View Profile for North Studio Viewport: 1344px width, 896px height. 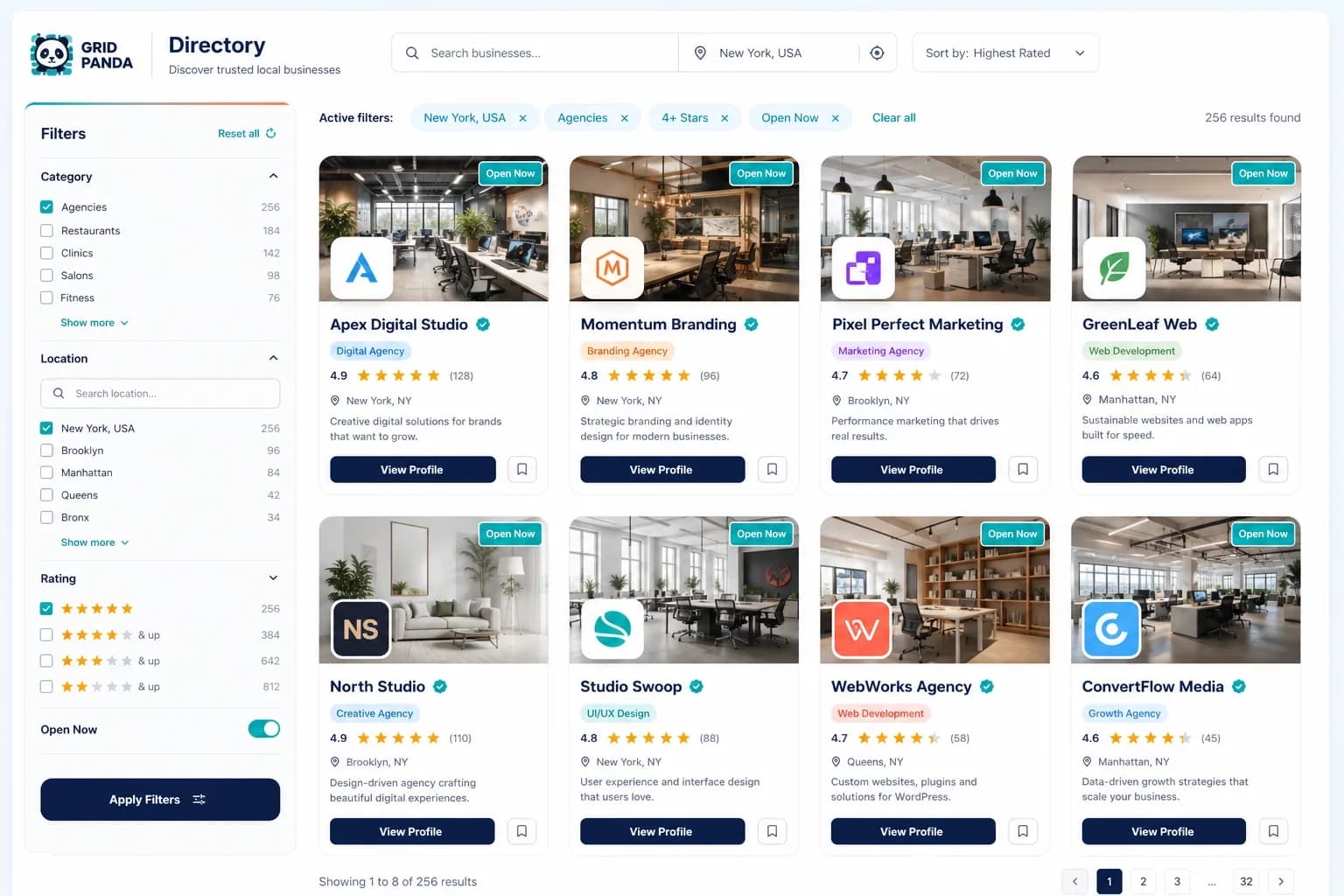tap(411, 831)
